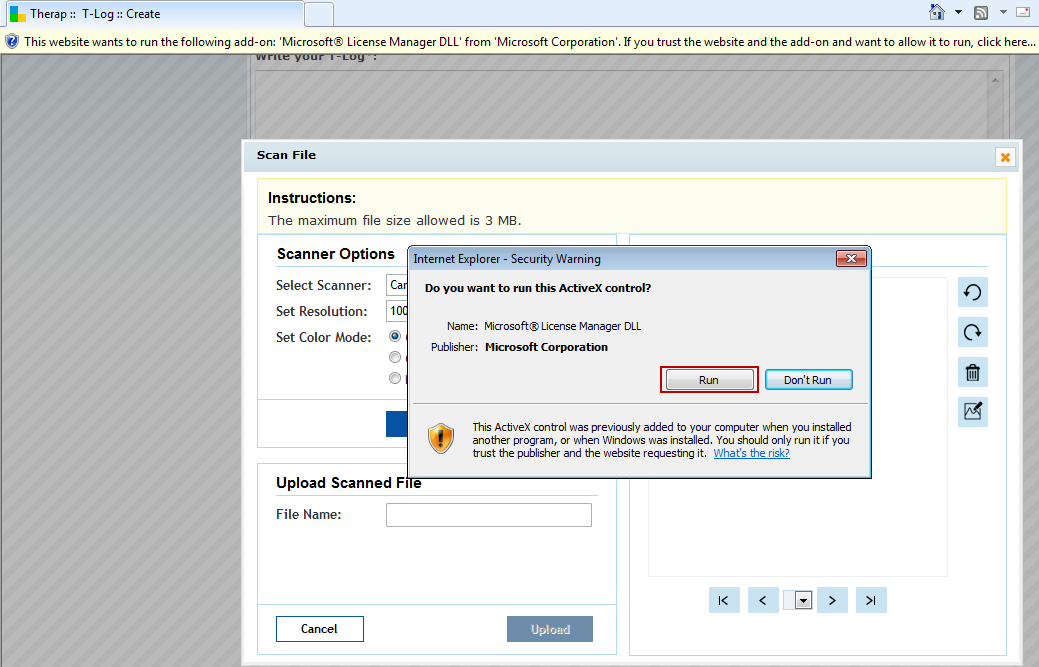Viewport: 1039px width, 667px height.
Task: Go to next scanned page
Action: pyautogui.click(x=832, y=600)
